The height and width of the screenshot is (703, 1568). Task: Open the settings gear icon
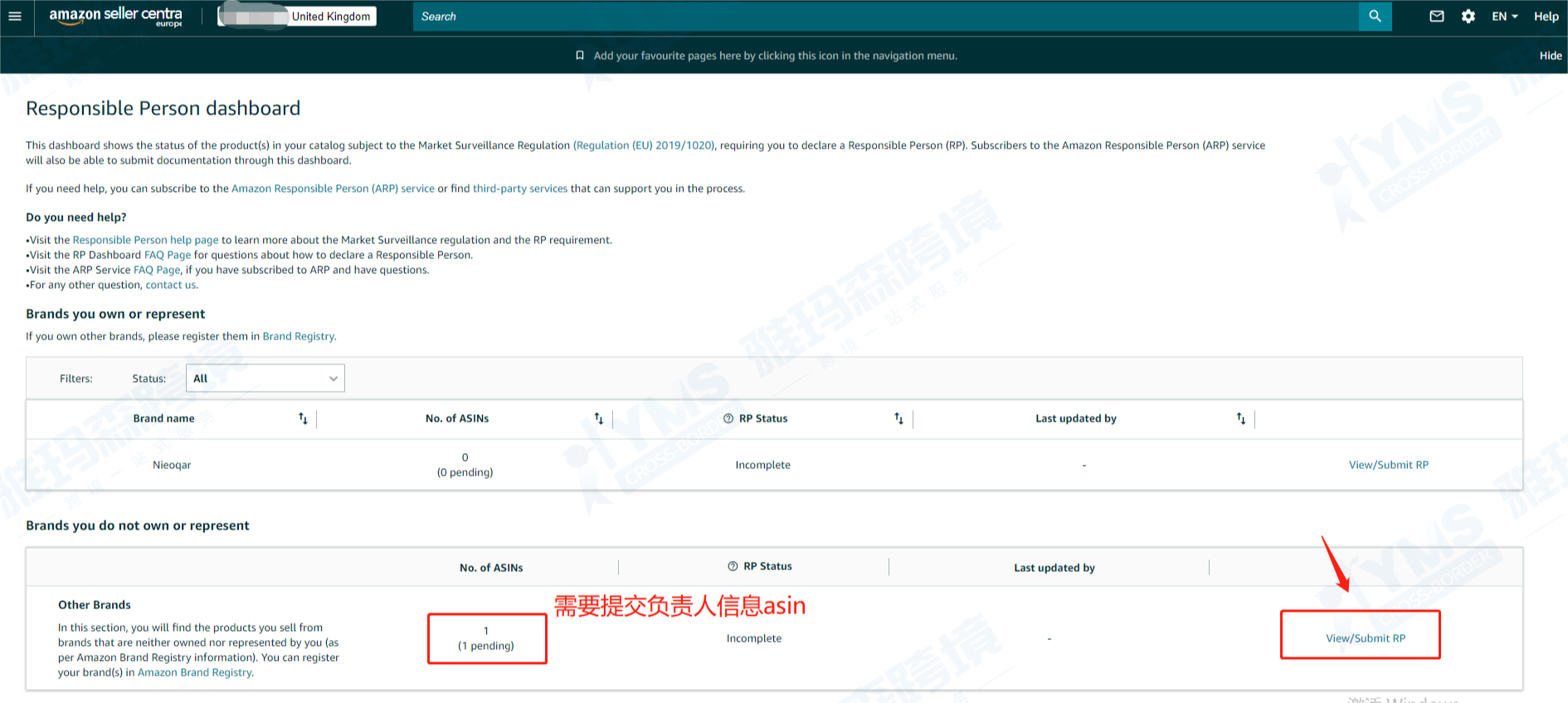coord(1468,17)
